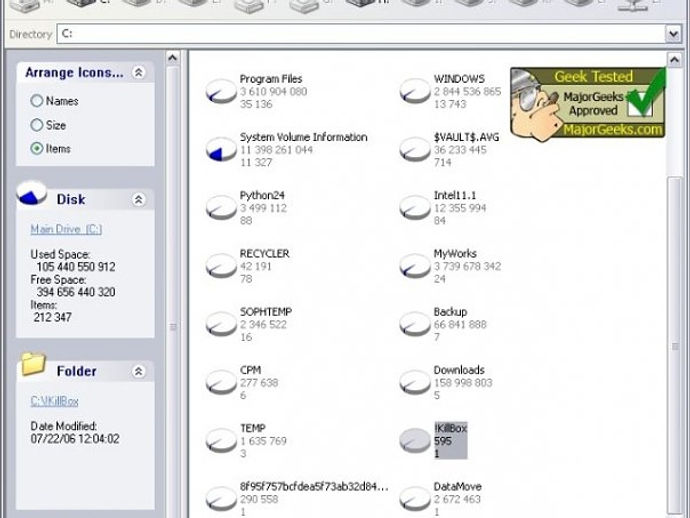Click the Program Files pie chart icon
Image resolution: width=690 pixels, height=518 pixels.
point(221,91)
